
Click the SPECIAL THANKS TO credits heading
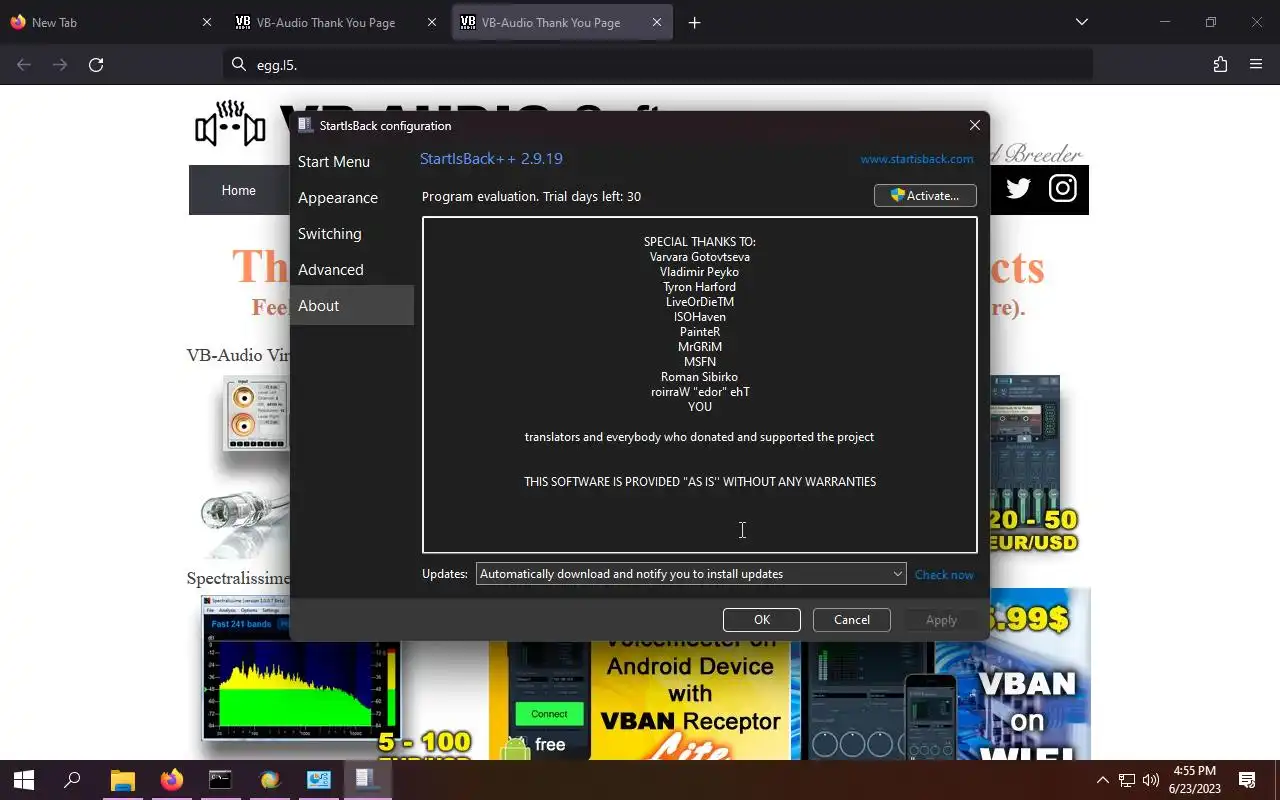coord(700,242)
